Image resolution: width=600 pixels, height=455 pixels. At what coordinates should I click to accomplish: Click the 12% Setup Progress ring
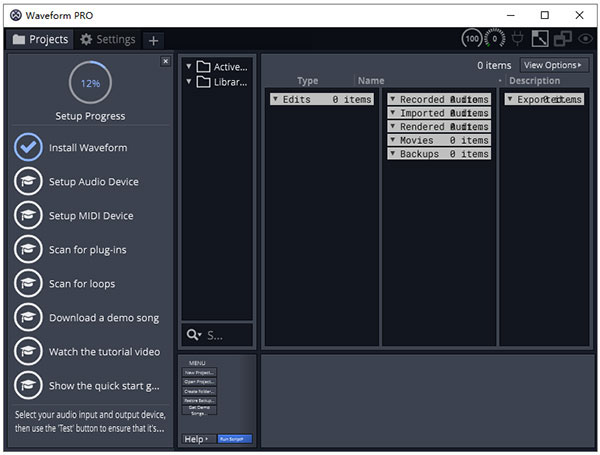pyautogui.click(x=90, y=83)
